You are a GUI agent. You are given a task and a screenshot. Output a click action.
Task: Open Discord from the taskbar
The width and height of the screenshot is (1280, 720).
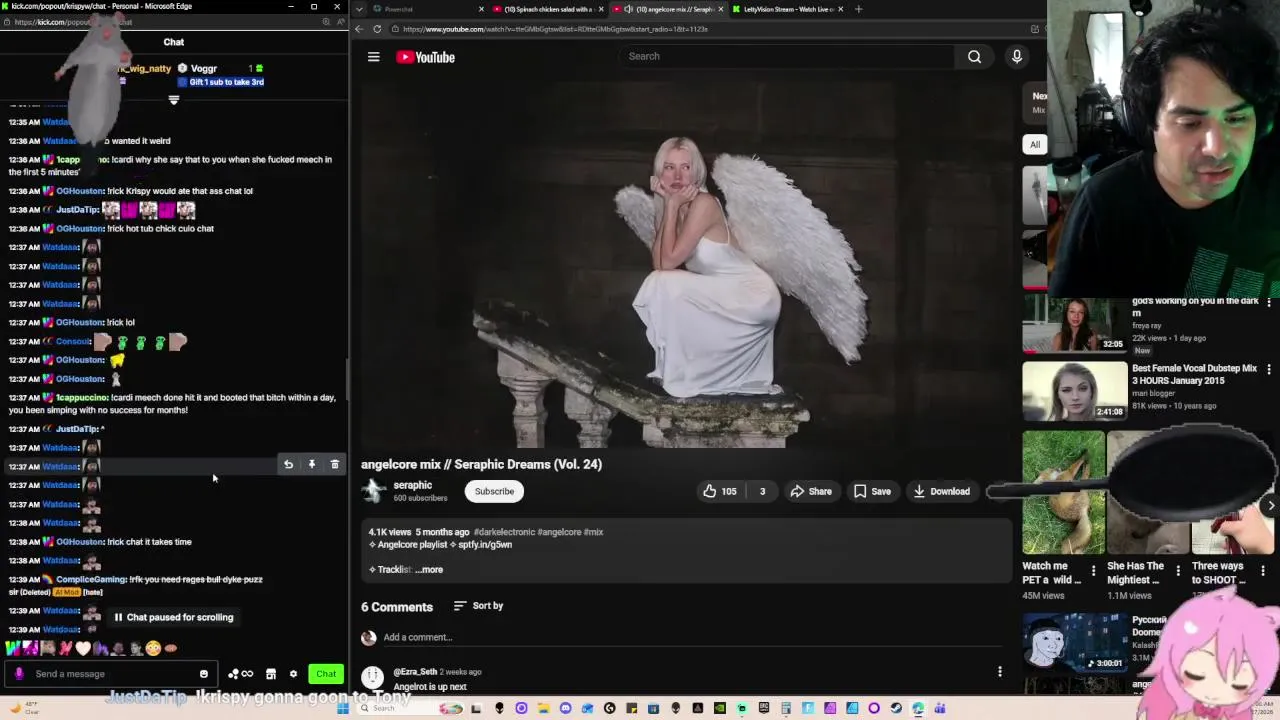tap(565, 708)
